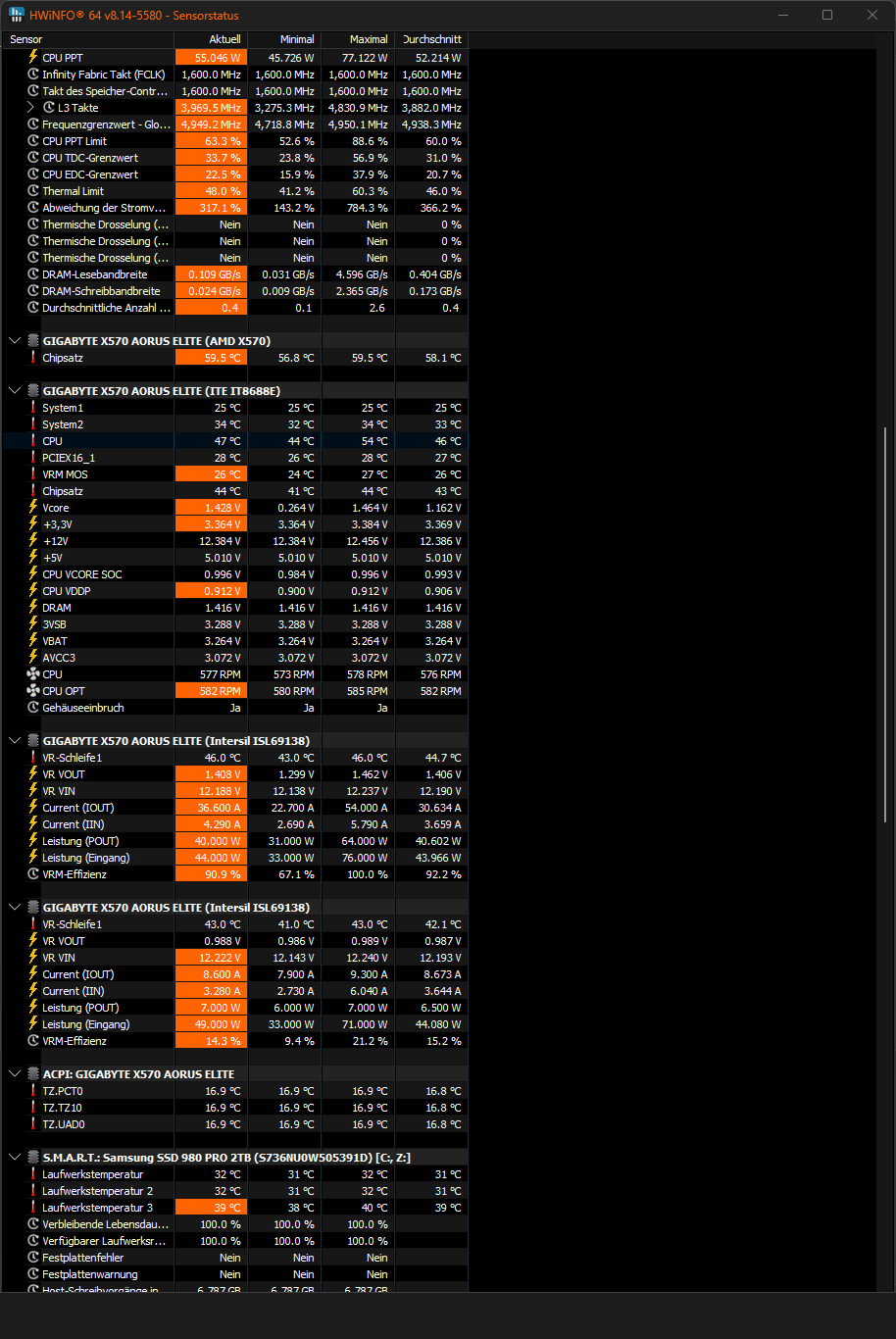Click the thermometer icon next to PCIEX16_1

33,458
